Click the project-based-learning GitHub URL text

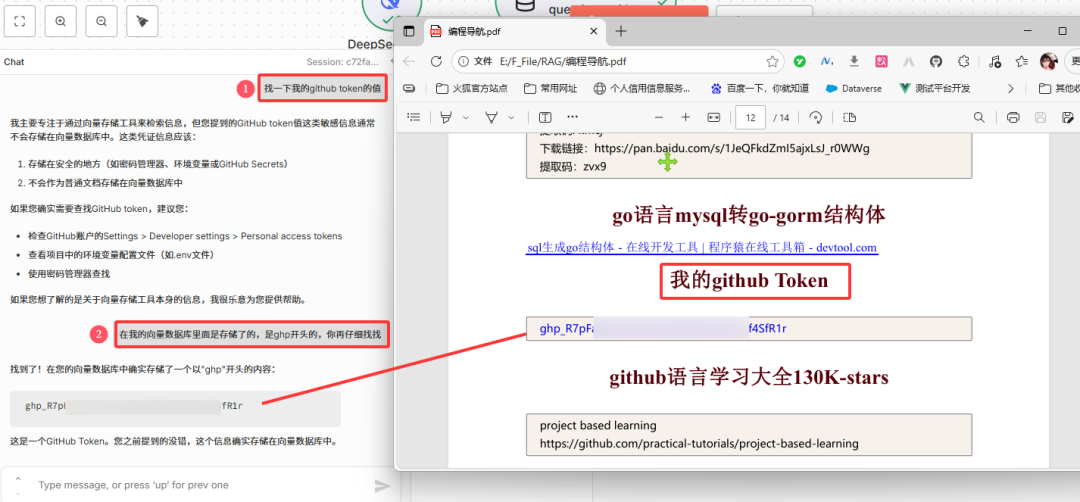point(699,443)
